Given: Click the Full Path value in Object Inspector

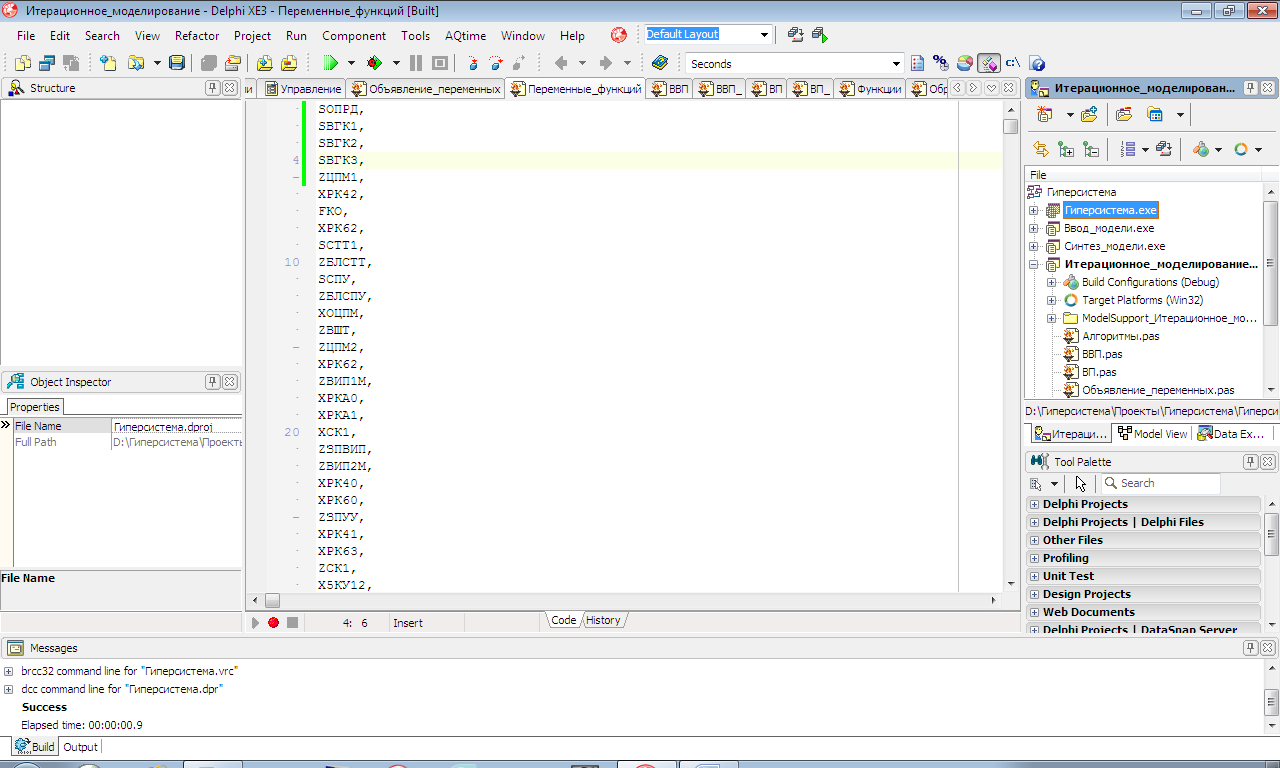Looking at the screenshot, I should click(x=176, y=442).
